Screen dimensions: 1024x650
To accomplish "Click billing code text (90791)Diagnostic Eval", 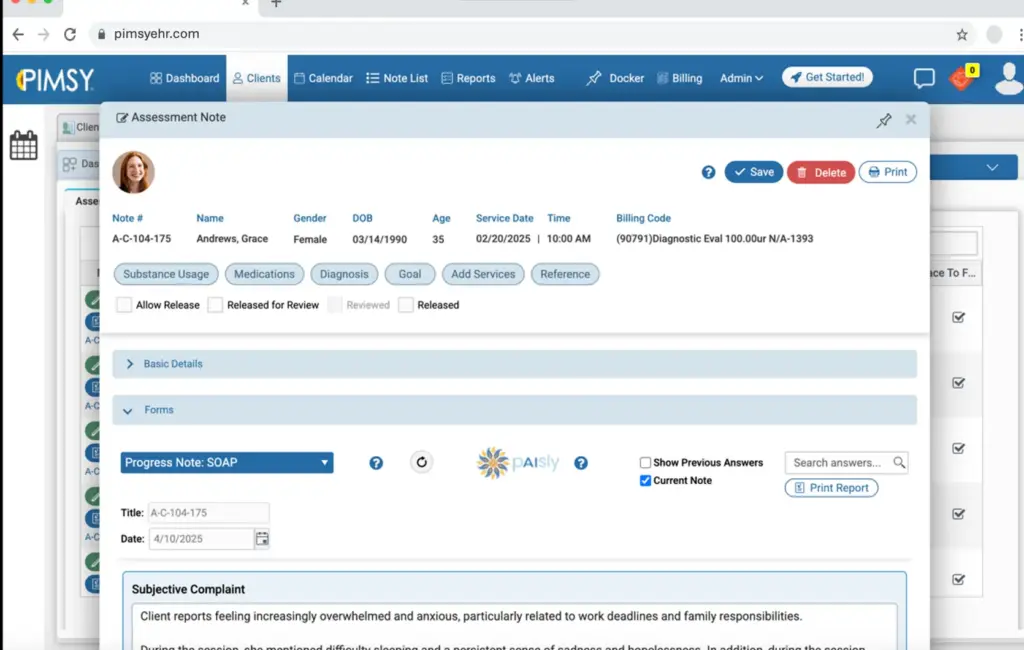I will click(x=714, y=239).
